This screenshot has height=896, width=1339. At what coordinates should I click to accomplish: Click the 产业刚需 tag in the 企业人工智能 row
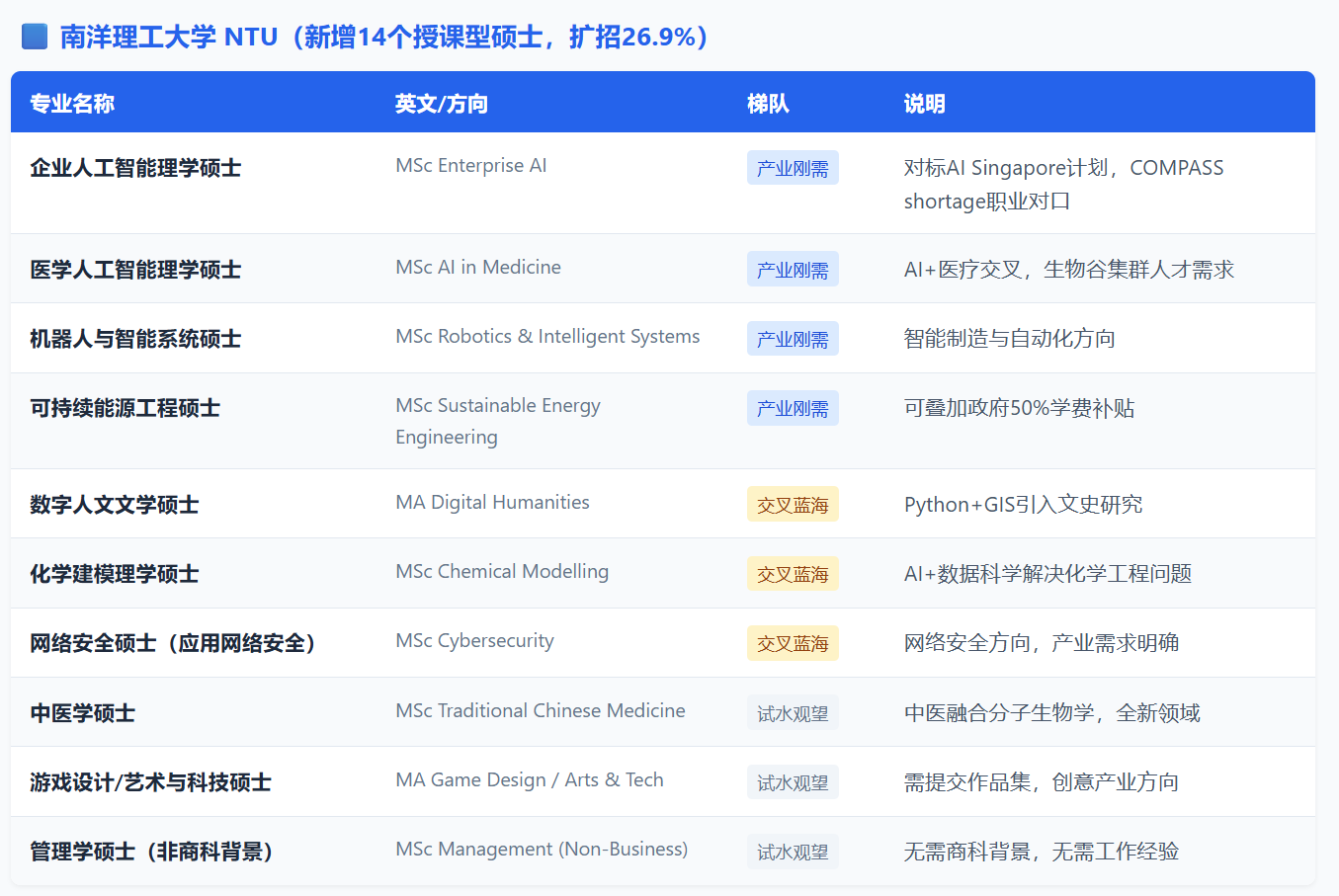click(793, 168)
